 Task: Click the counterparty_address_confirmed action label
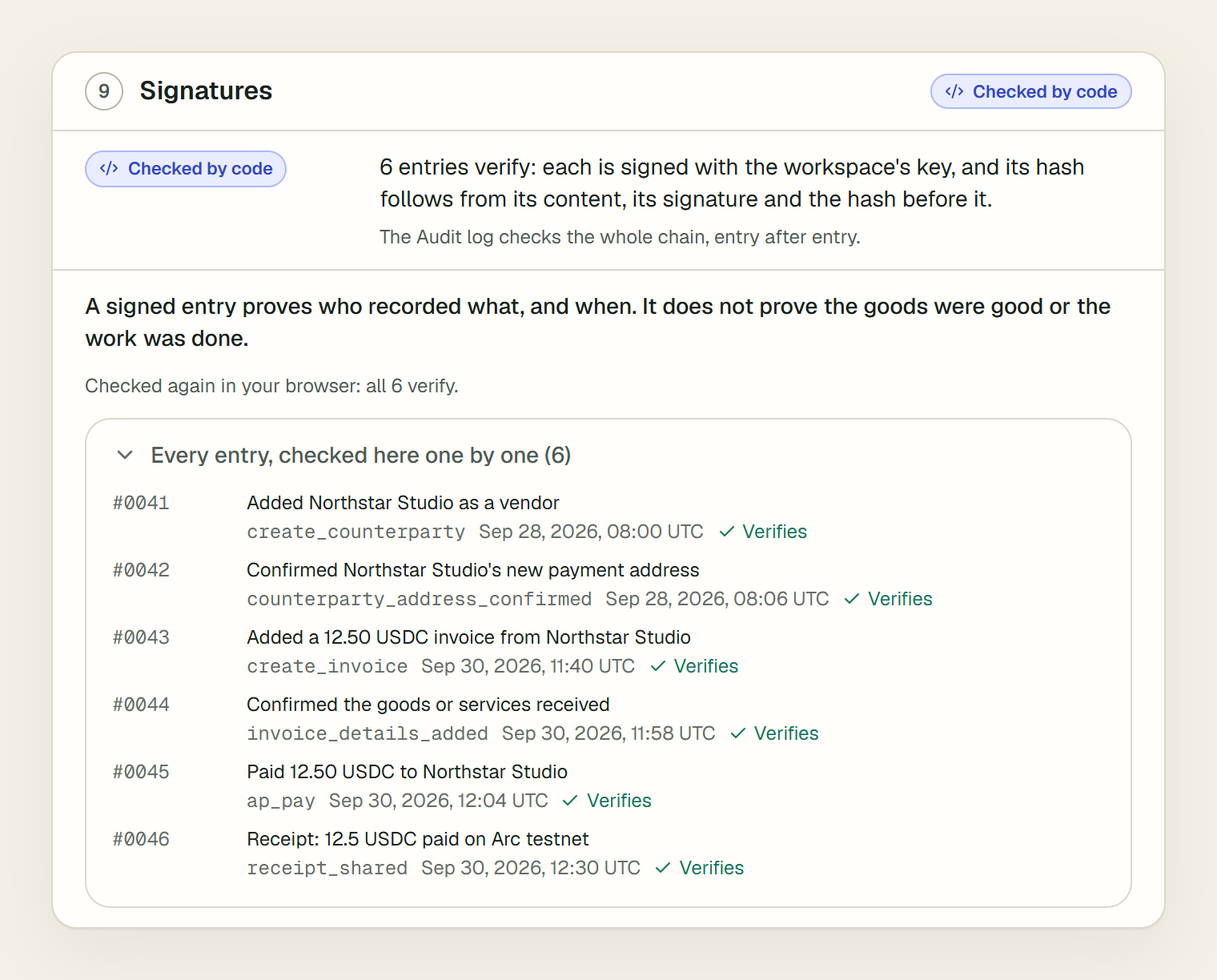(x=420, y=599)
